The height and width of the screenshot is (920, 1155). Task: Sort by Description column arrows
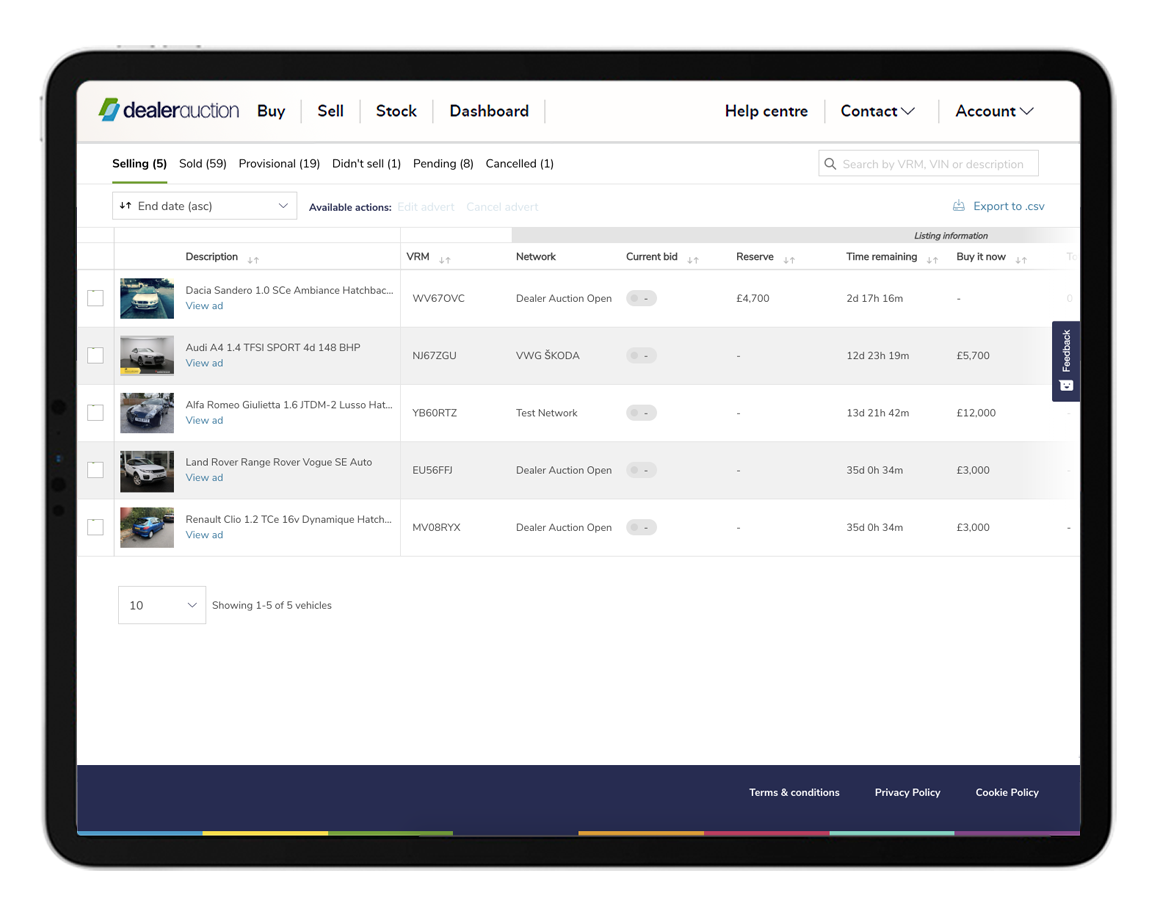[x=253, y=260]
